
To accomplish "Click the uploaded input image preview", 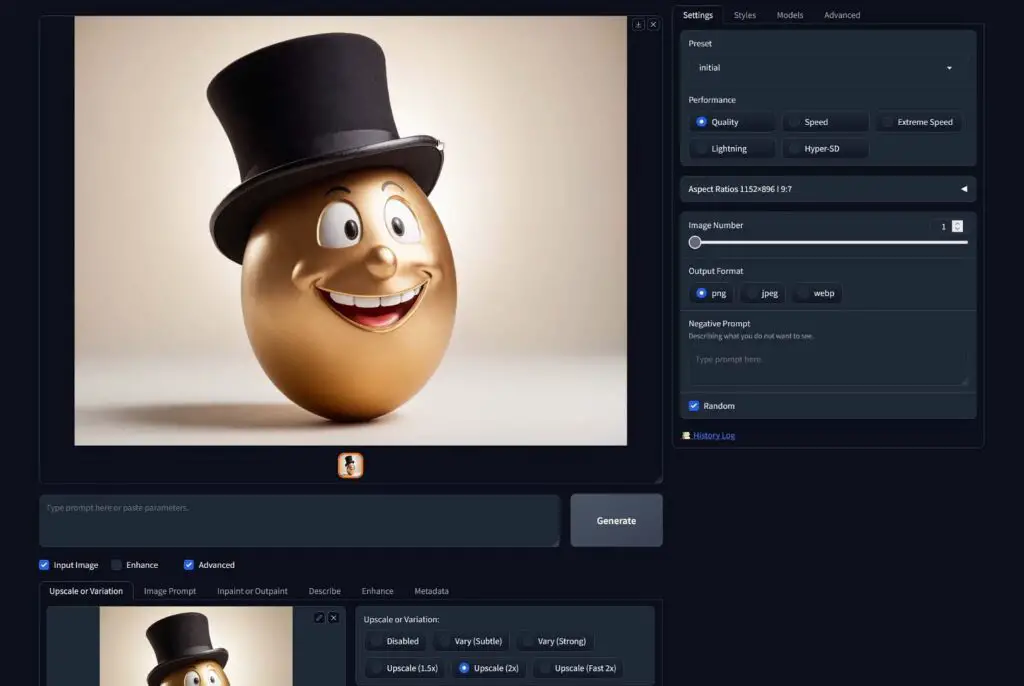I will [x=196, y=645].
